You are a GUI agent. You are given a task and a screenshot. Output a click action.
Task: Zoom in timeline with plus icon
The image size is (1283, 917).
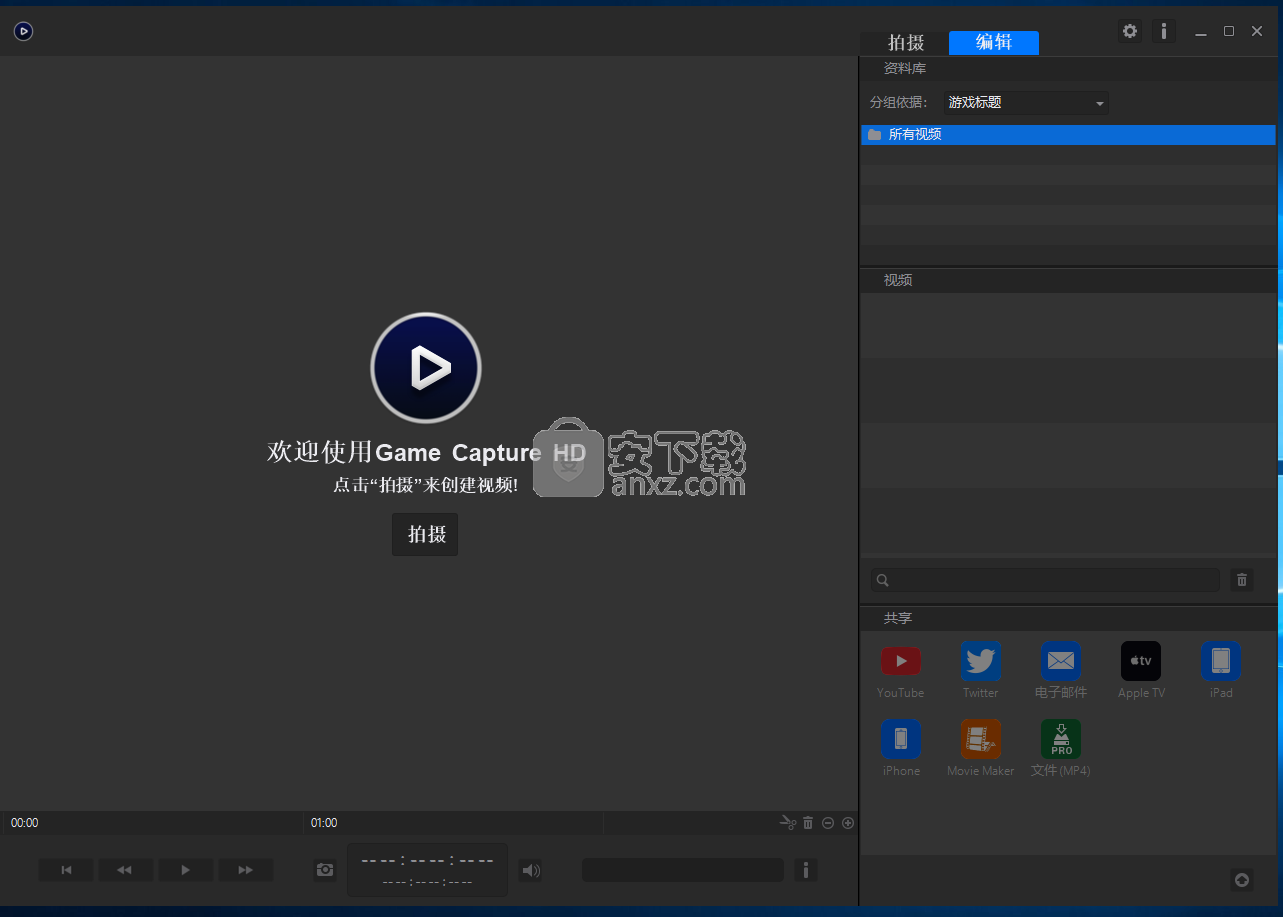point(848,823)
